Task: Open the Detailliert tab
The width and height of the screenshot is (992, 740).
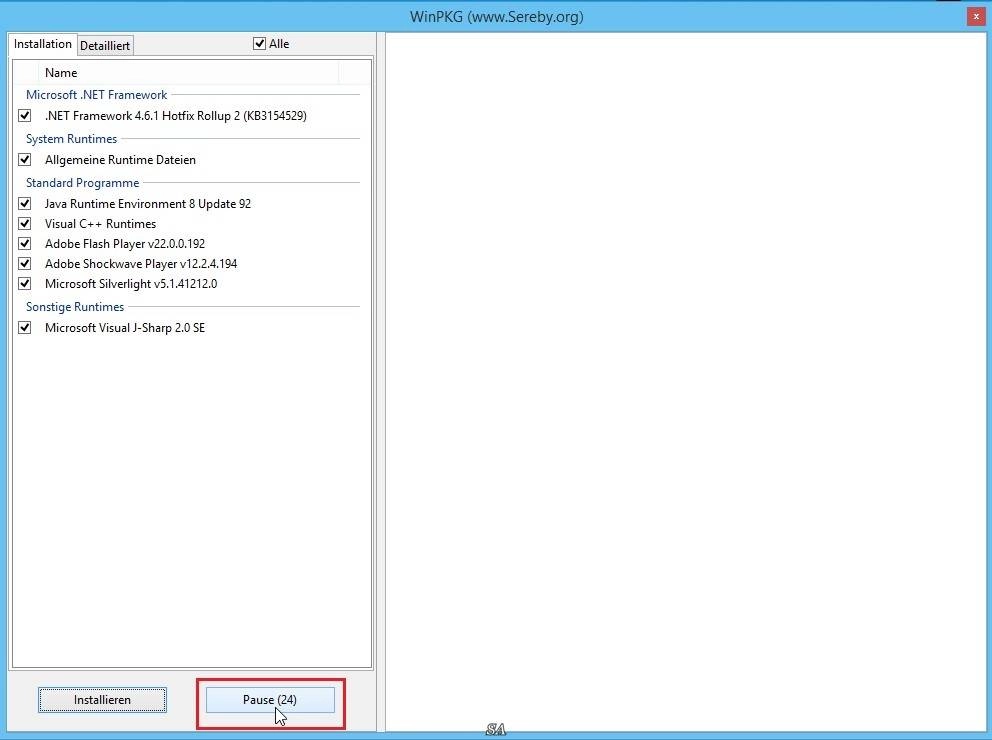Action: click(105, 46)
